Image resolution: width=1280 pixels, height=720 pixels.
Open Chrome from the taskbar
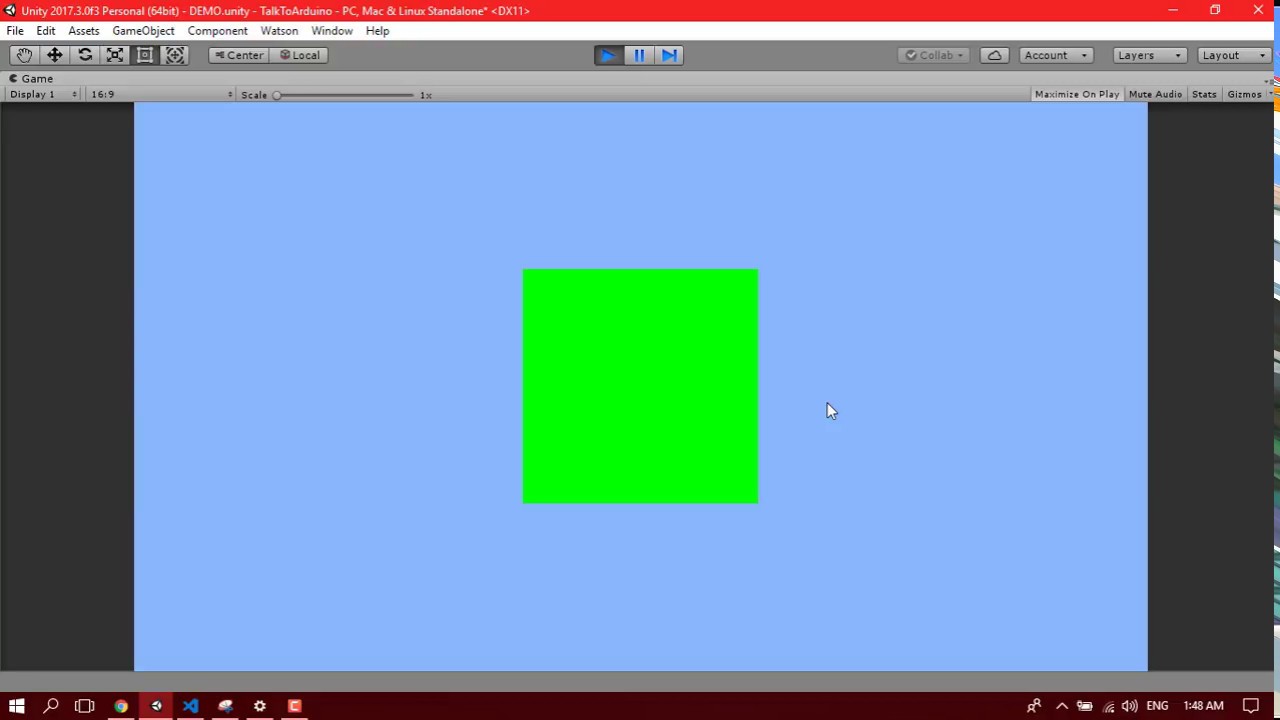point(121,706)
